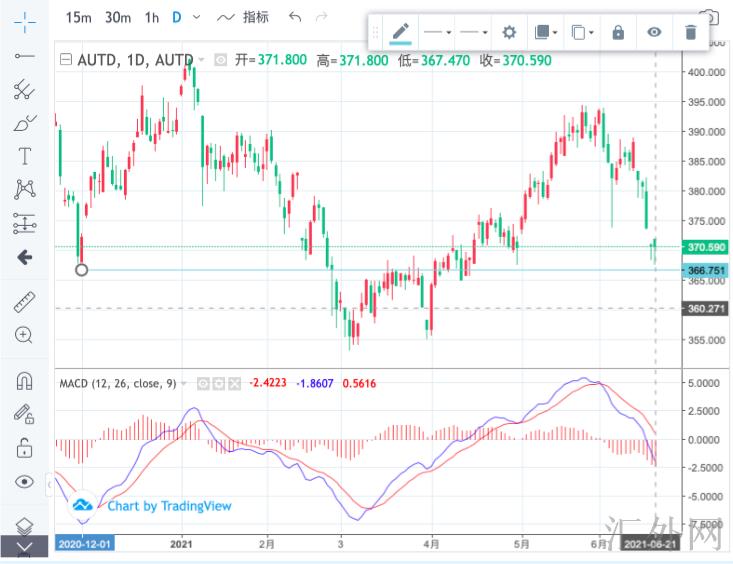Select the Text annotation tool
Screen dimensions: 733x564
[x=25, y=157]
